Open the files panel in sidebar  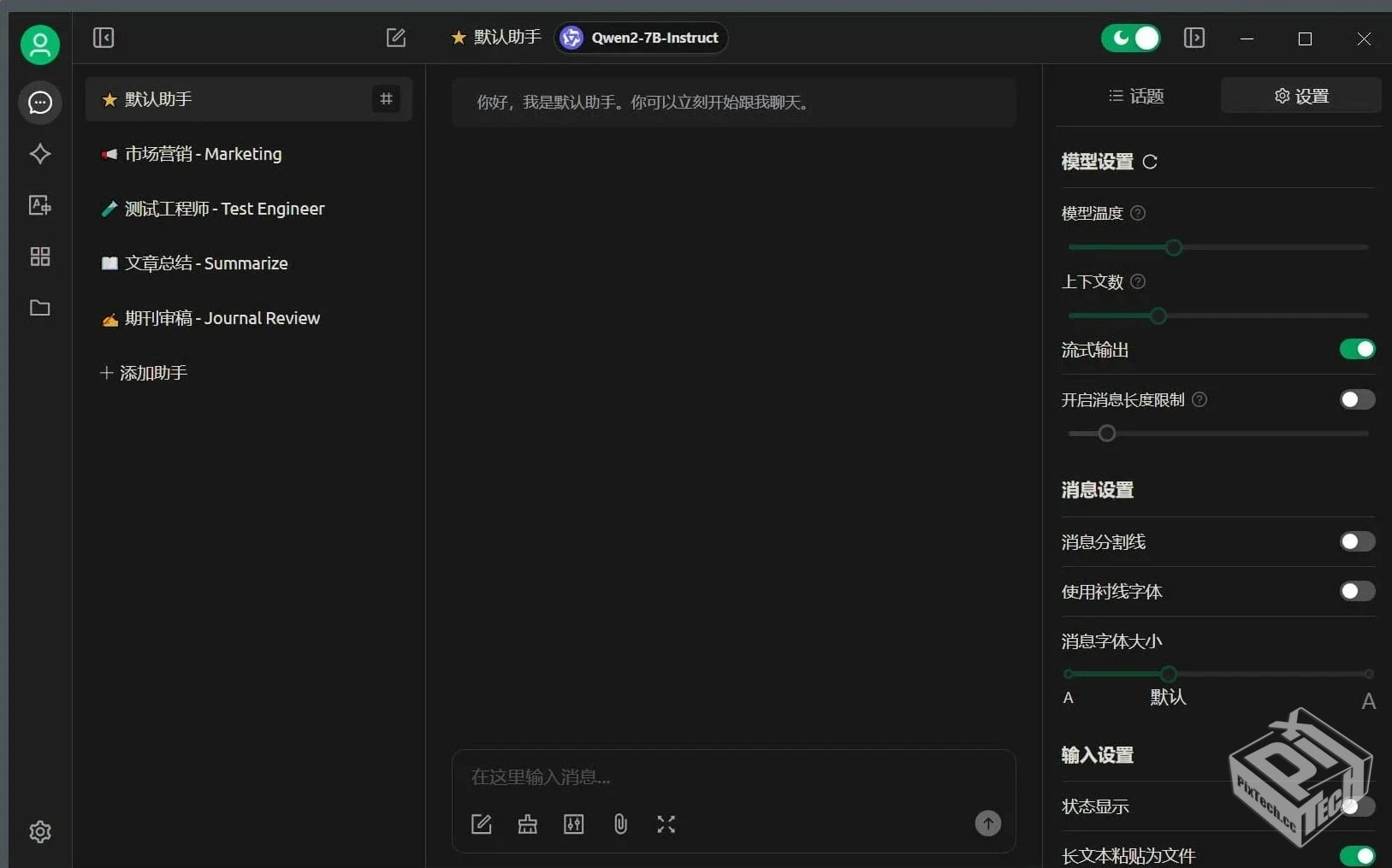coord(39,308)
